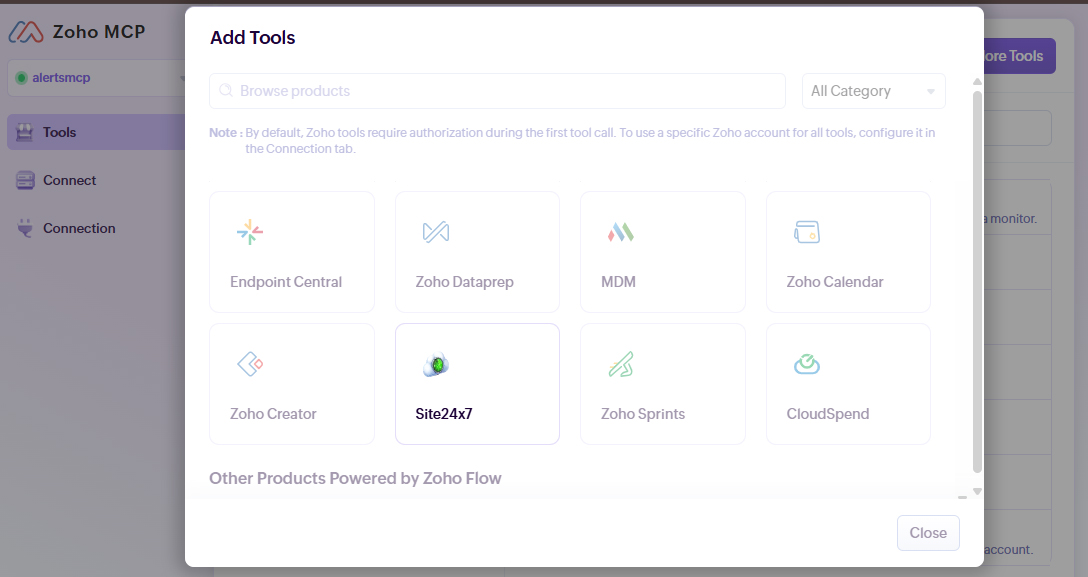Screen dimensions: 1088x577
Task: Click the scrollbar down arrow
Action: [977, 491]
